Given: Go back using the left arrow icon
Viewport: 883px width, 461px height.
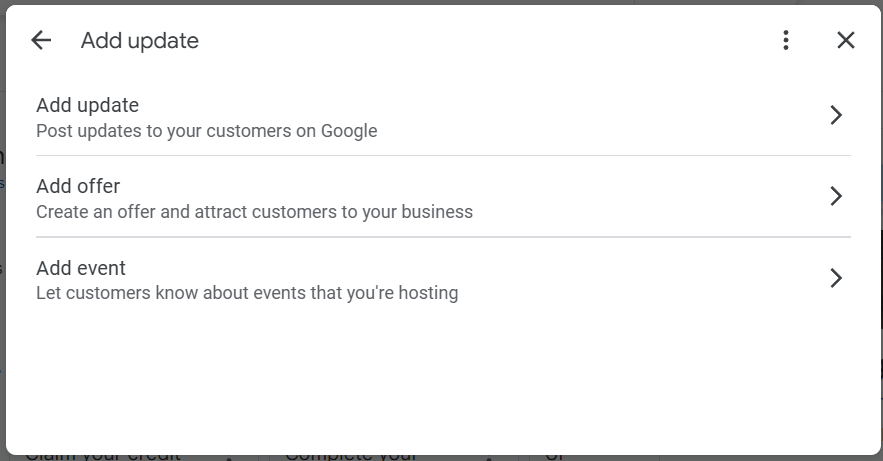Looking at the screenshot, I should [x=41, y=40].
